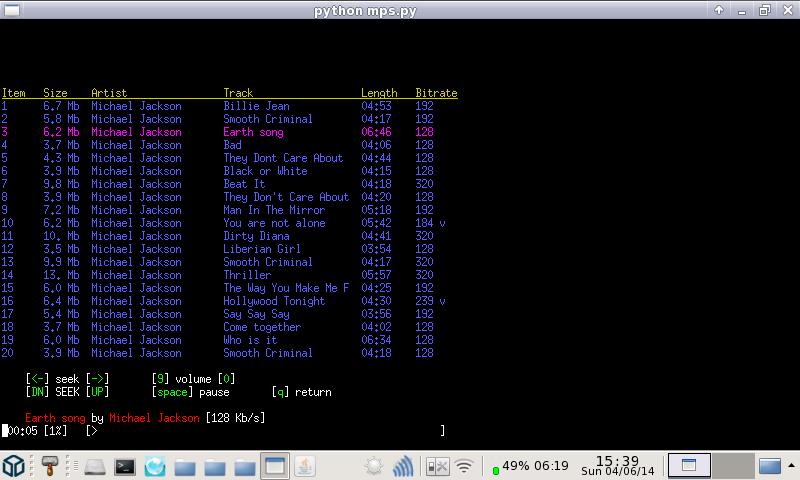
Task: Click the 'Artist' column header
Action: [109, 93]
